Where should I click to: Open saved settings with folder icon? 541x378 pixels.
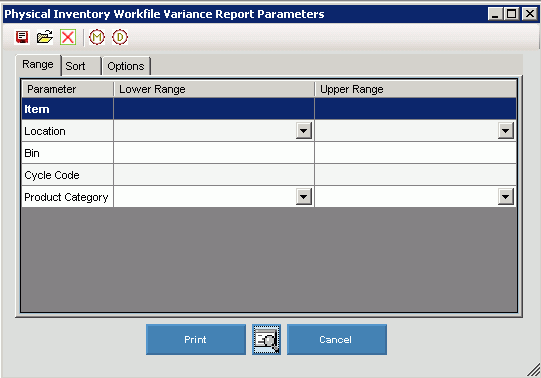(45, 37)
